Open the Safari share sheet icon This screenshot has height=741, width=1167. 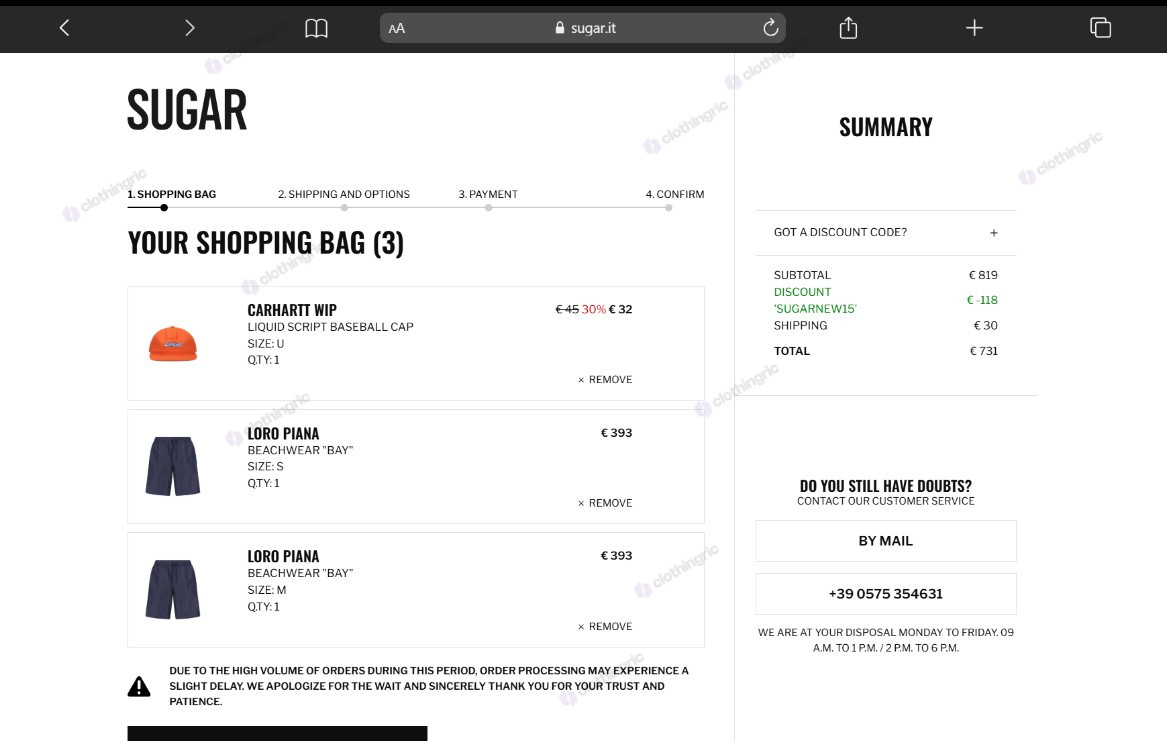pyautogui.click(x=848, y=28)
